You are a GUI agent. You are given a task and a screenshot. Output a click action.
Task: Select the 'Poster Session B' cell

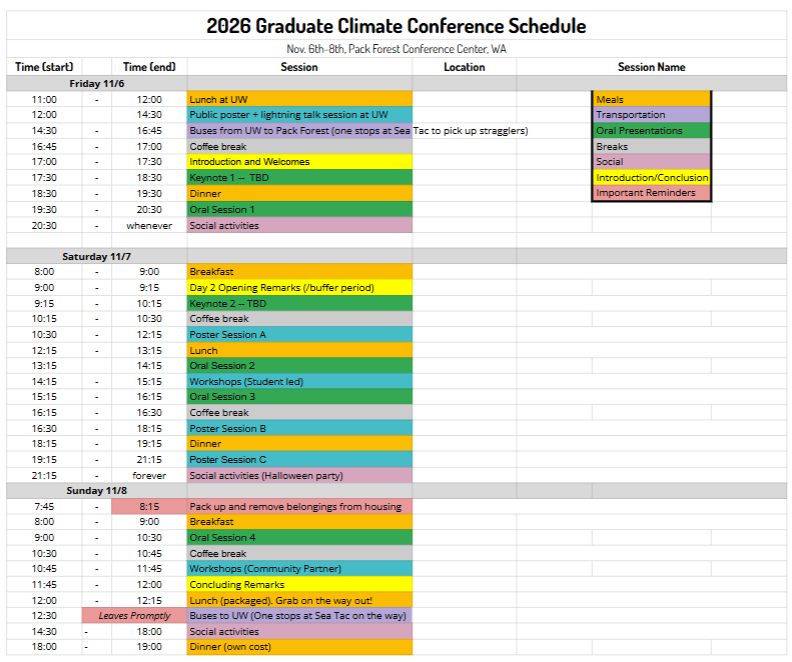pyautogui.click(x=300, y=428)
